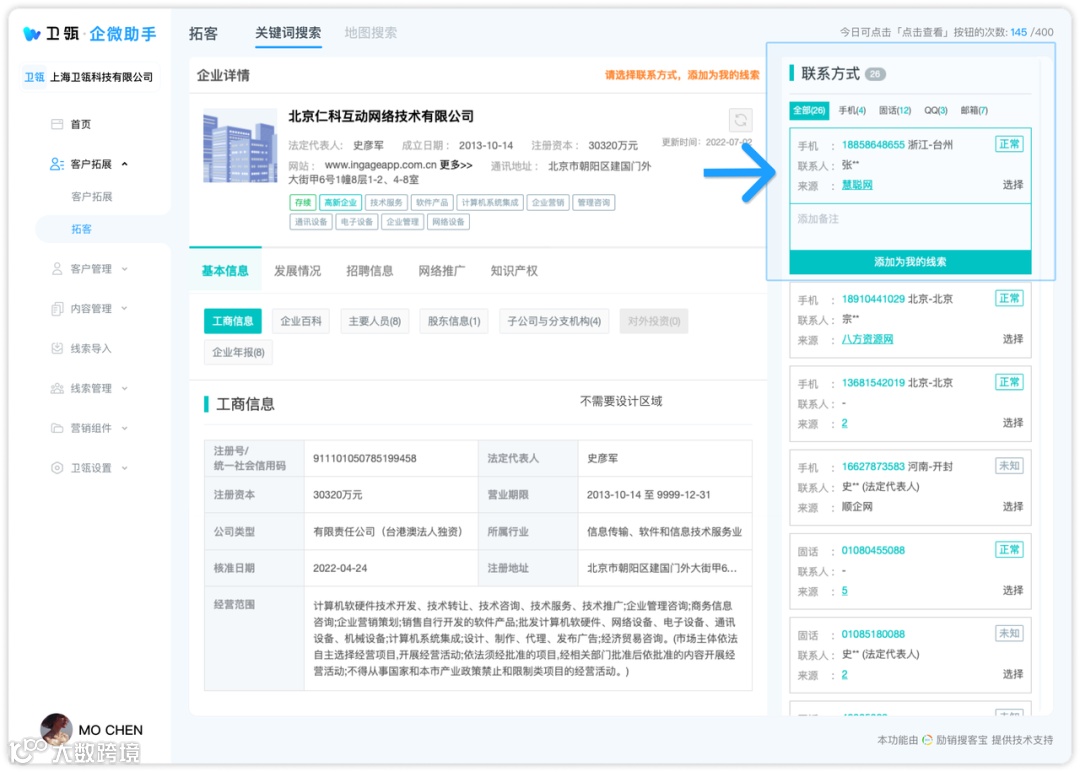1080x772 pixels.
Task: Open the 八方资源网 source link
Action: coord(867,340)
